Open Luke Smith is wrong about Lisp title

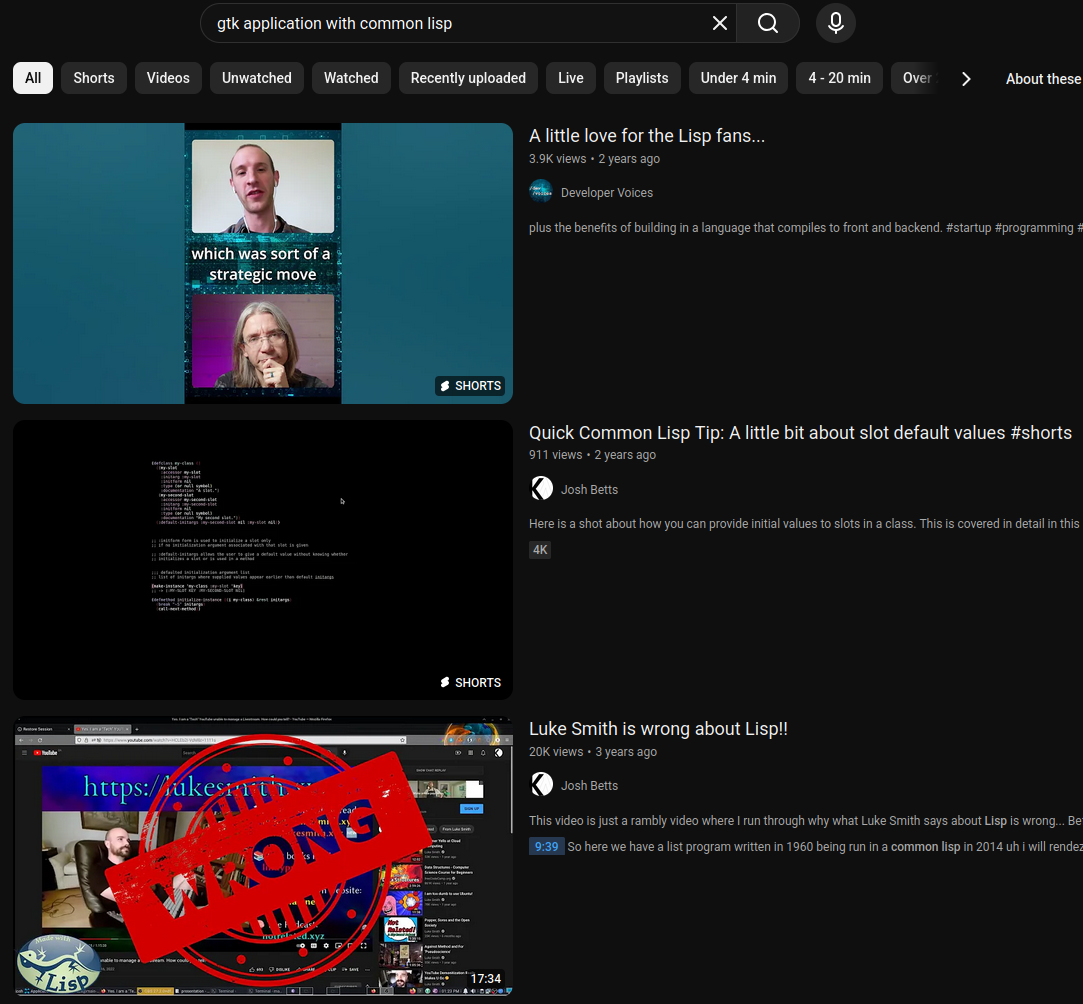tap(658, 728)
